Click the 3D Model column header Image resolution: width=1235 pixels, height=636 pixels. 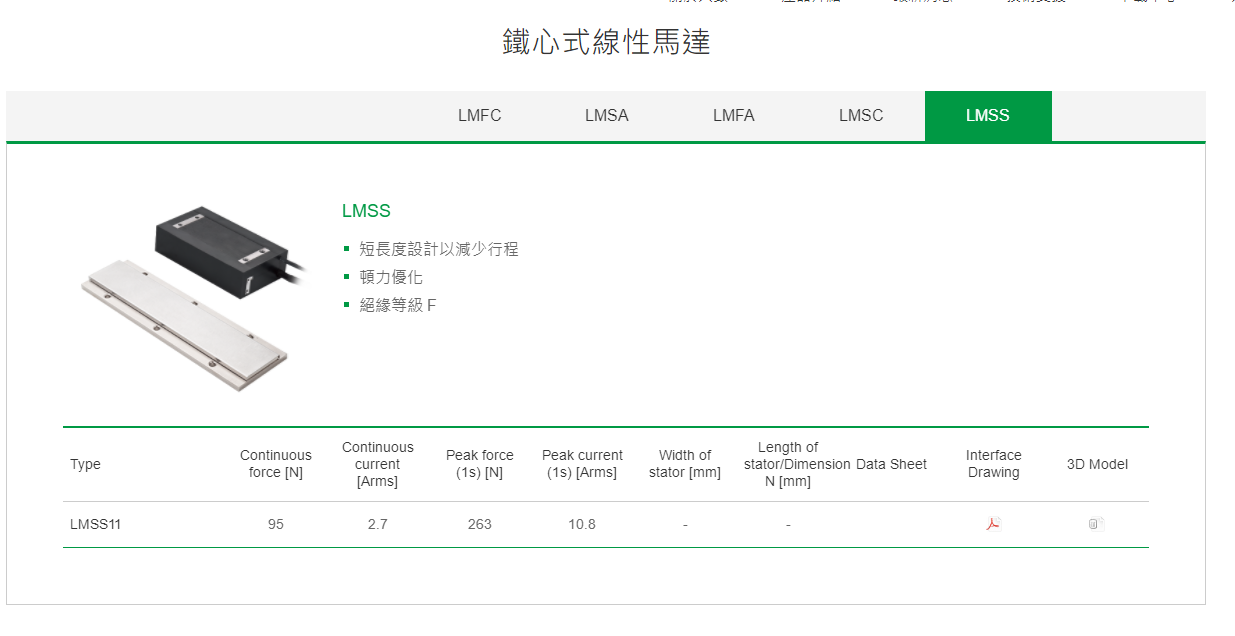tap(1097, 464)
